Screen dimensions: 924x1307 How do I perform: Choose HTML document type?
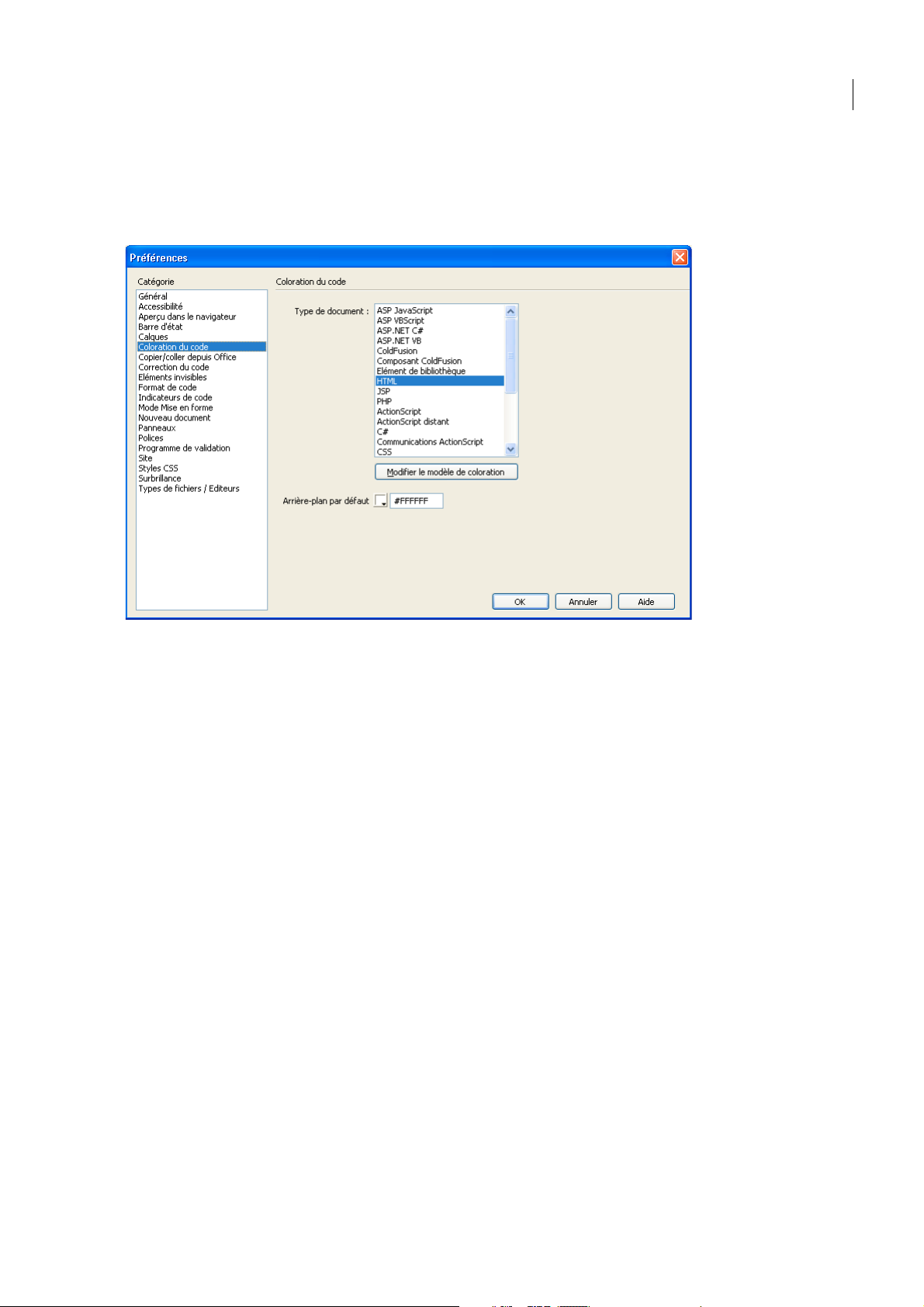tap(440, 381)
